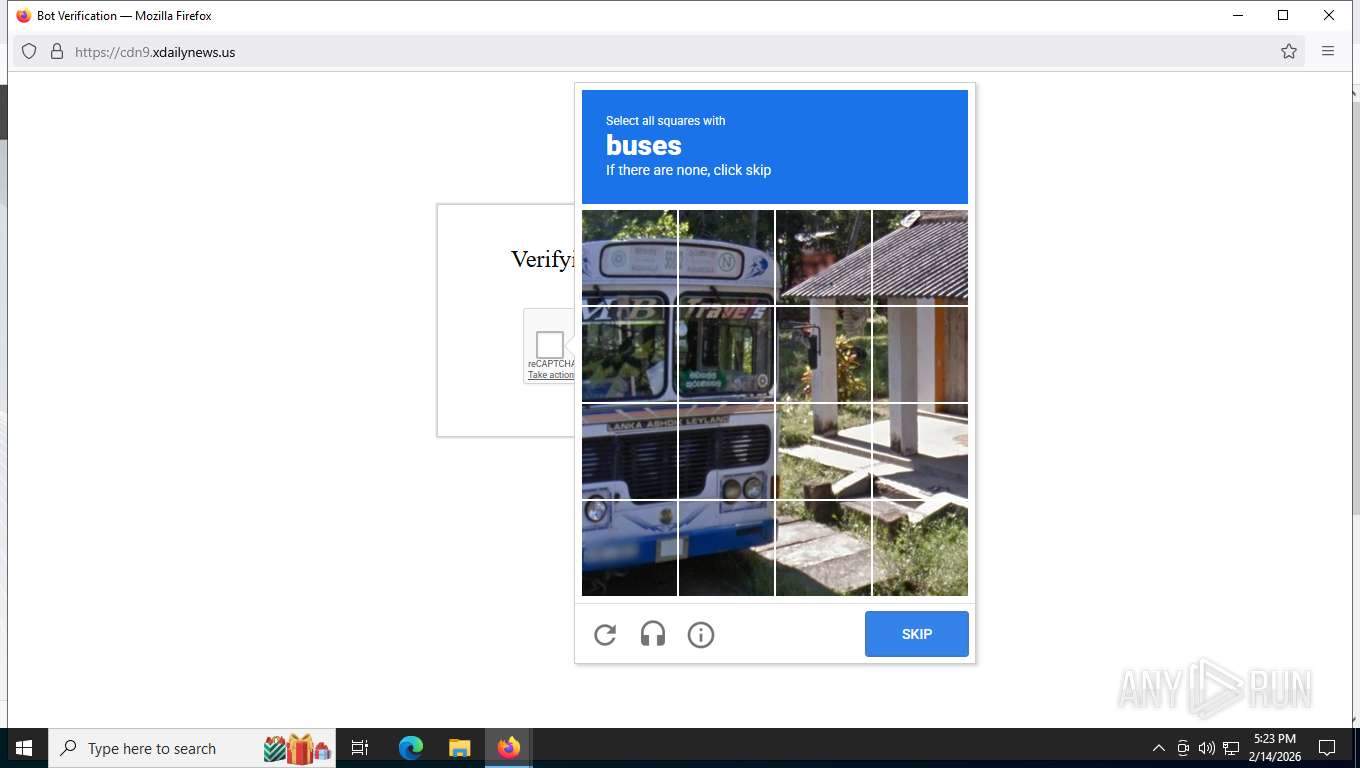Open the Firefox hamburger menu
The width and height of the screenshot is (1360, 768).
pos(1328,52)
